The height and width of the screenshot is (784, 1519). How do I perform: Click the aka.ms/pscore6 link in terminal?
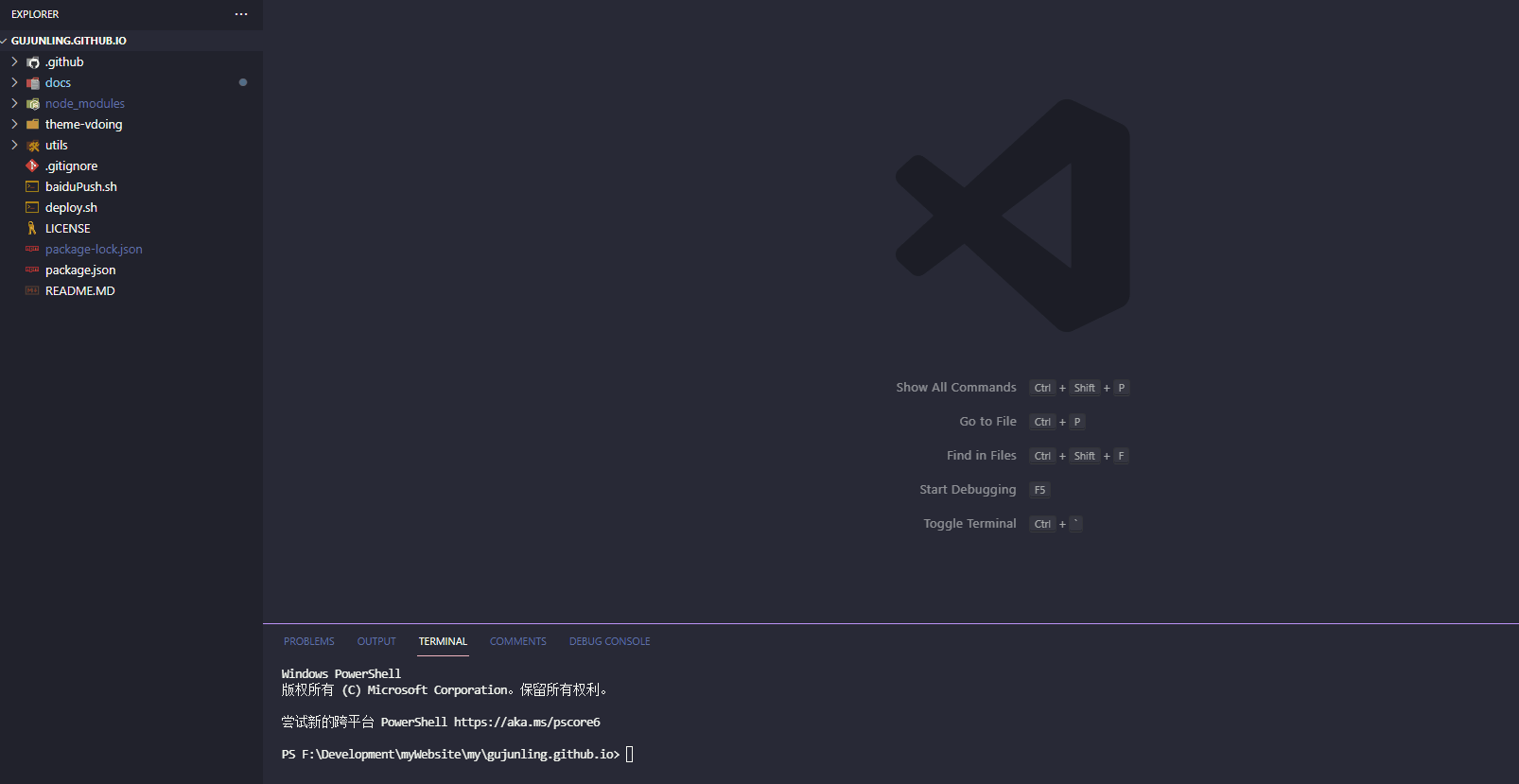(527, 722)
